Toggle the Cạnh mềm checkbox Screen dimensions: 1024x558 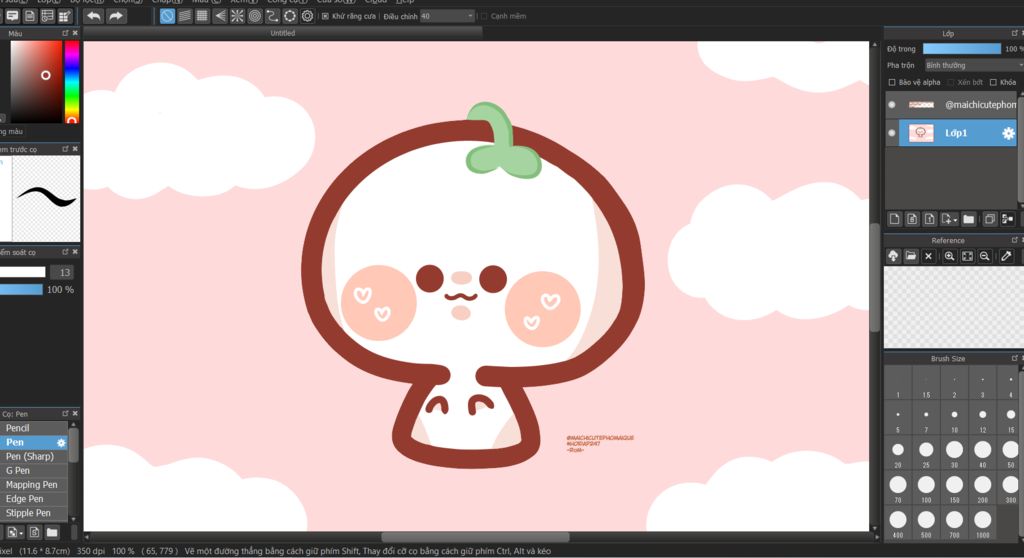[484, 16]
